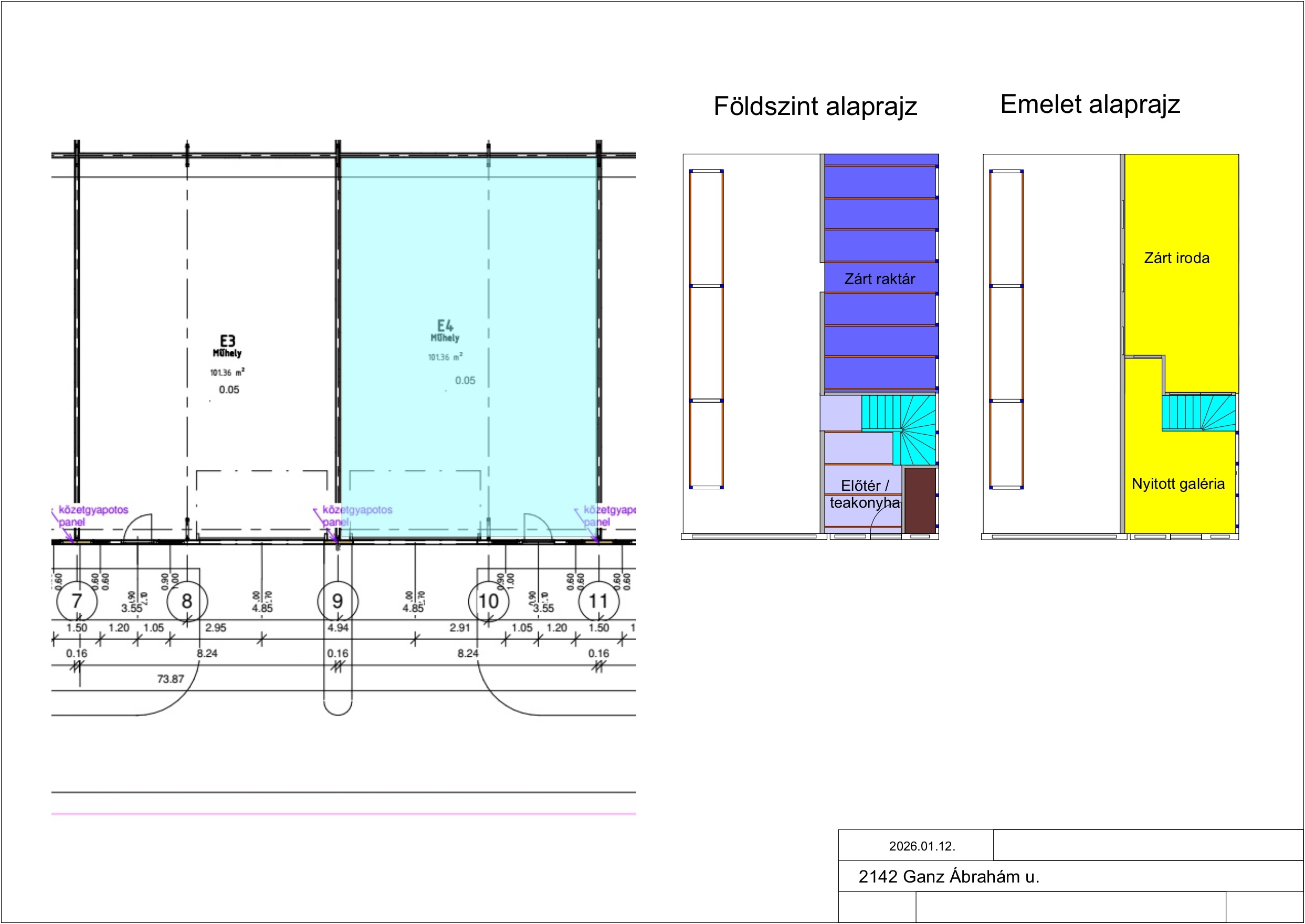Click the blue Zárt raktár label
This screenshot has width=1305, height=924.
click(x=879, y=279)
